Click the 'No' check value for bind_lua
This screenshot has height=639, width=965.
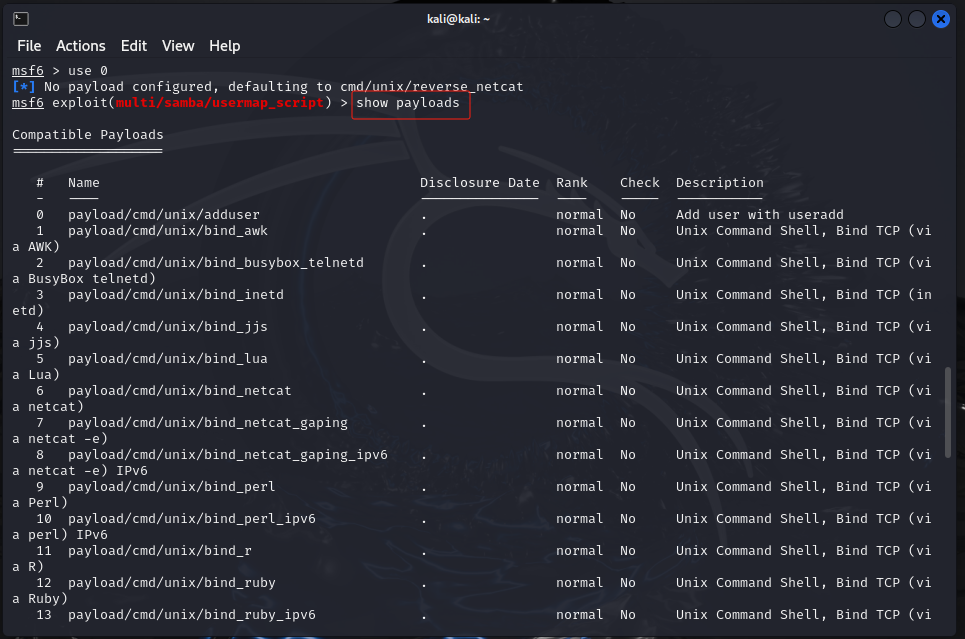click(x=628, y=359)
